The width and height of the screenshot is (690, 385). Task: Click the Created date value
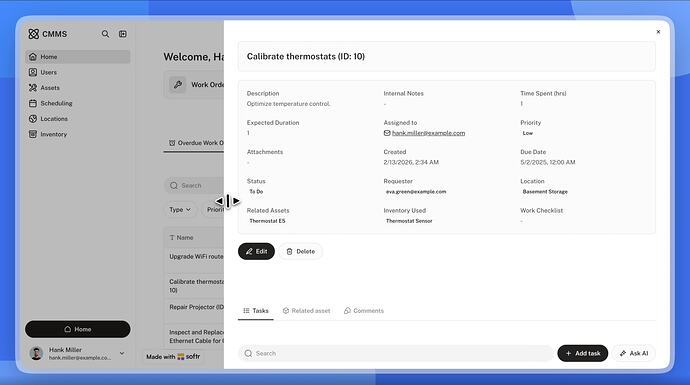[x=411, y=162]
